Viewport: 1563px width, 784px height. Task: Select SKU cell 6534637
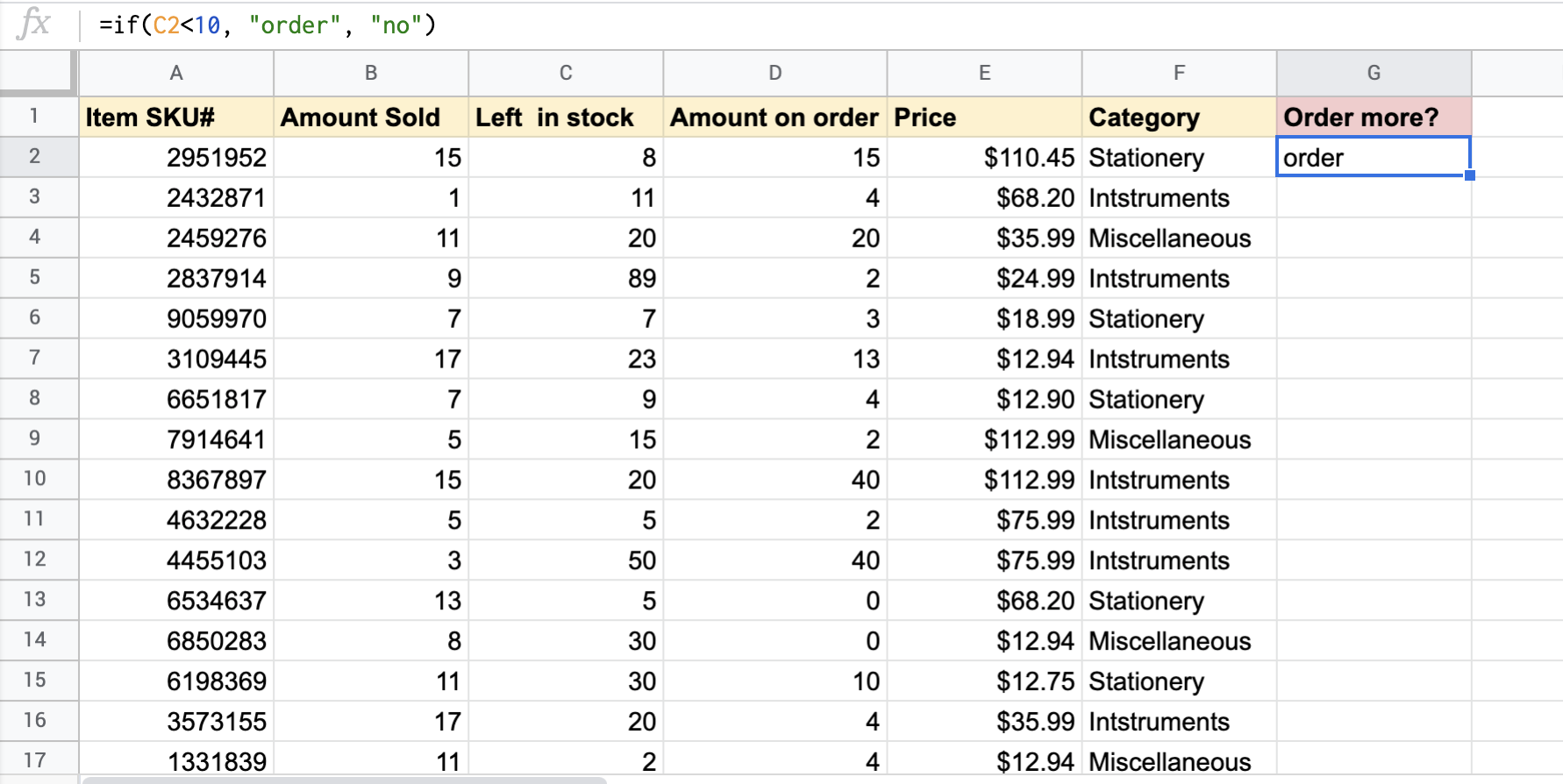pos(176,601)
